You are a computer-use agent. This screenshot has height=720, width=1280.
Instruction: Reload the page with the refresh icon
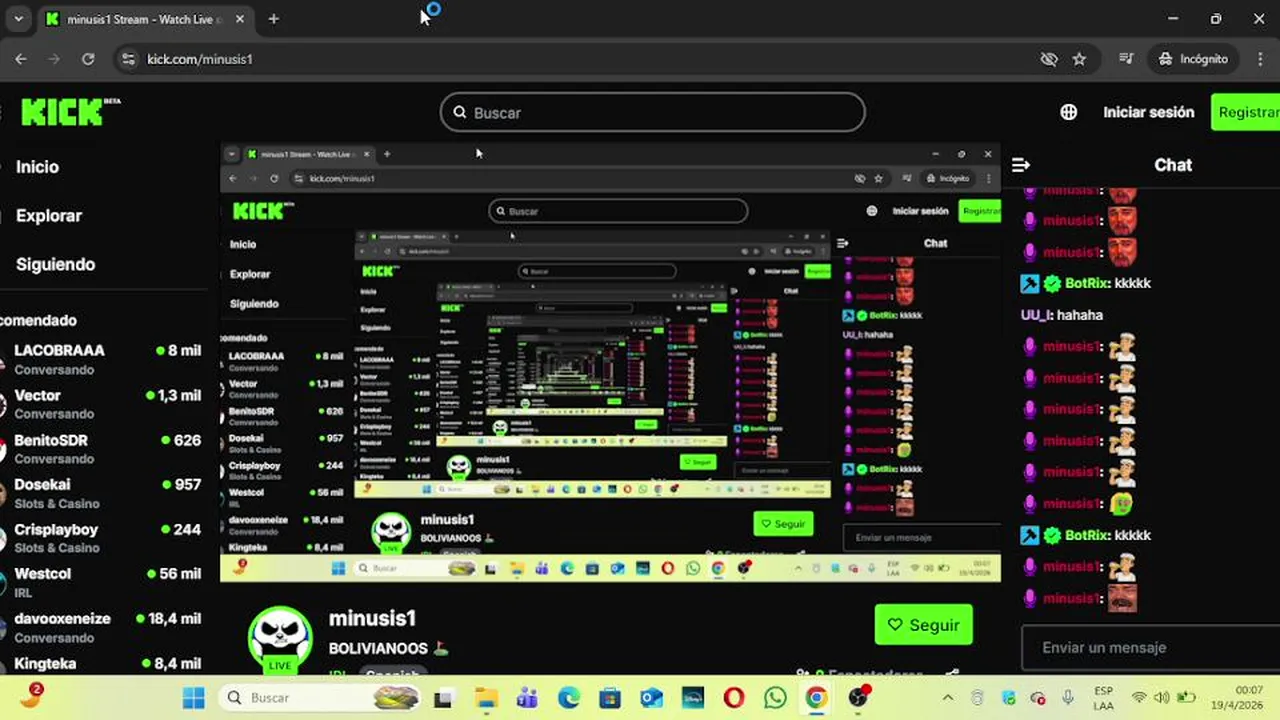pyautogui.click(x=88, y=59)
